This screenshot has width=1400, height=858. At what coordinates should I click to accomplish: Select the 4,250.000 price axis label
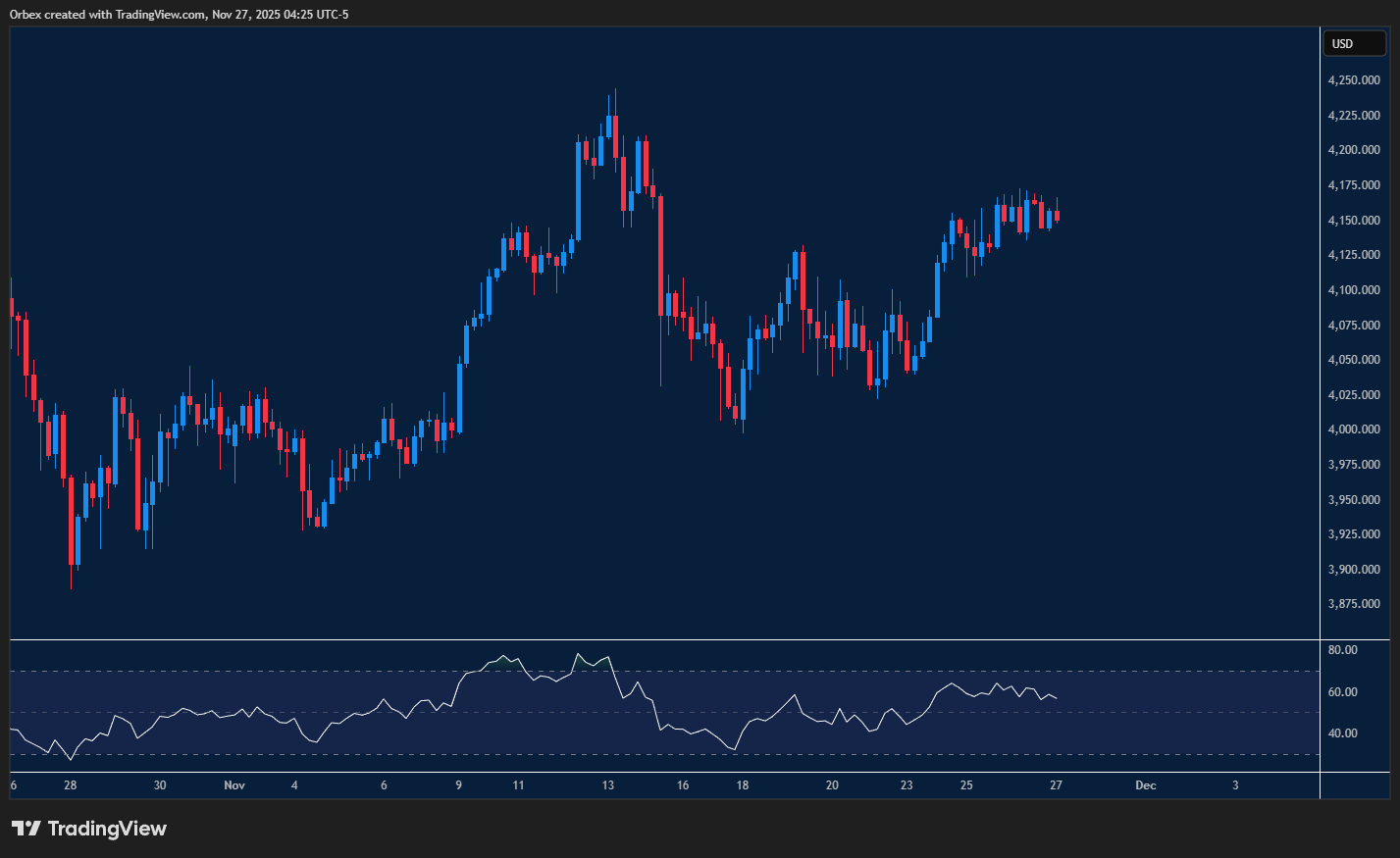(1357, 79)
